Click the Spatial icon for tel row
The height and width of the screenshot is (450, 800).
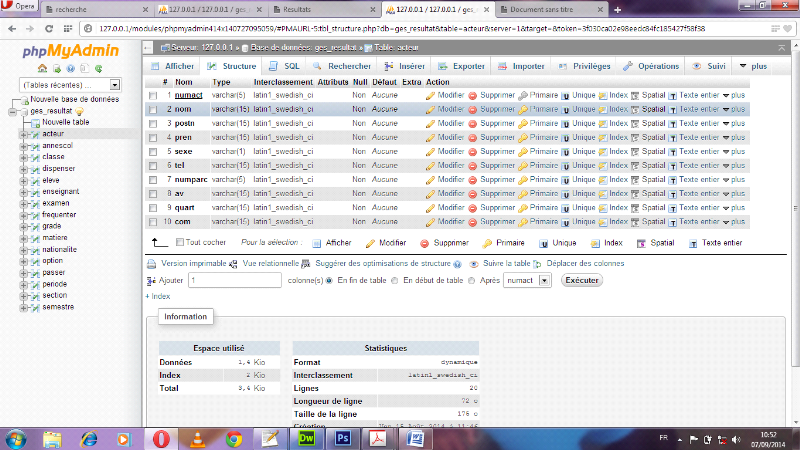(x=635, y=166)
